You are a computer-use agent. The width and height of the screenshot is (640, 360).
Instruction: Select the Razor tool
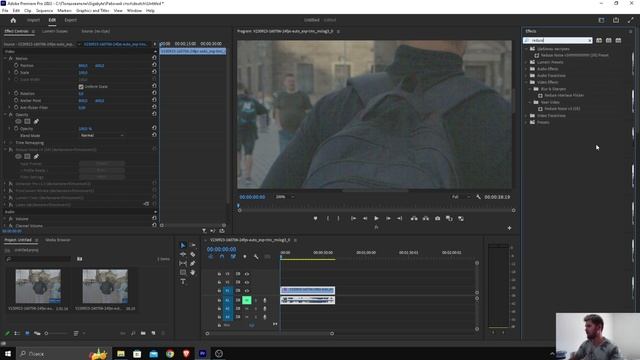193,254
